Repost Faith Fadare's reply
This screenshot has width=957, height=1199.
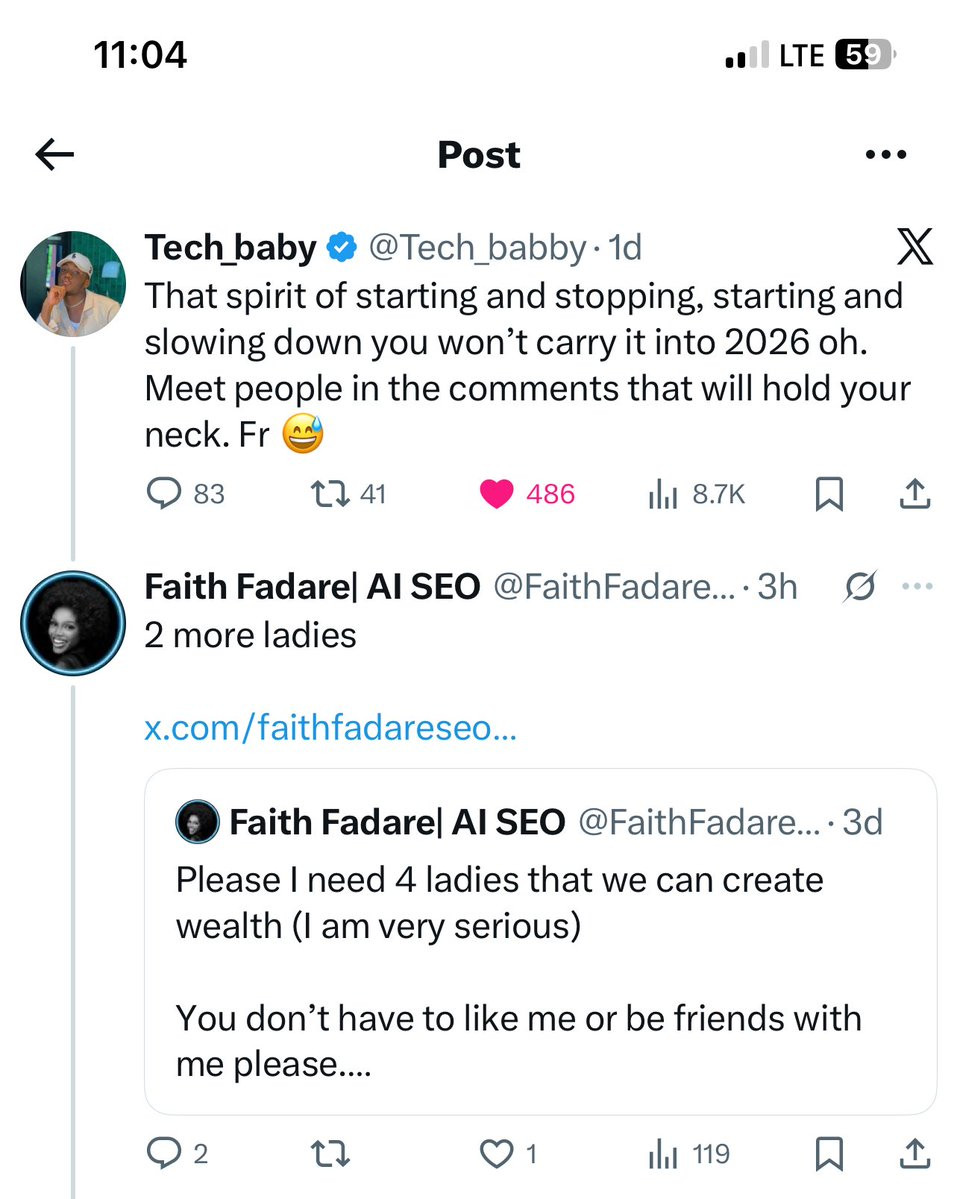tap(331, 1155)
